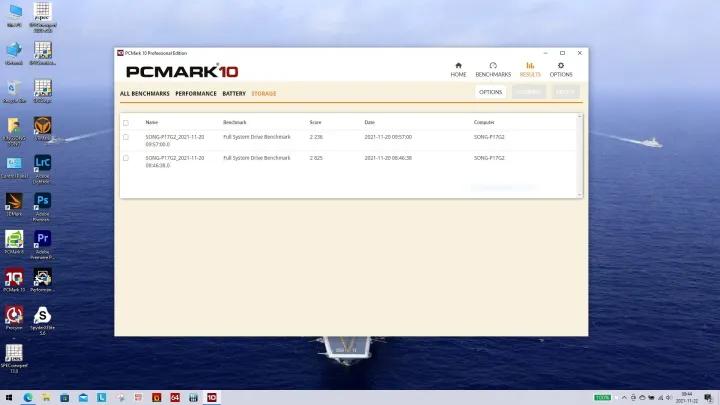
Task: Select the PCMark 10 desktop shortcut
Action: [14, 281]
